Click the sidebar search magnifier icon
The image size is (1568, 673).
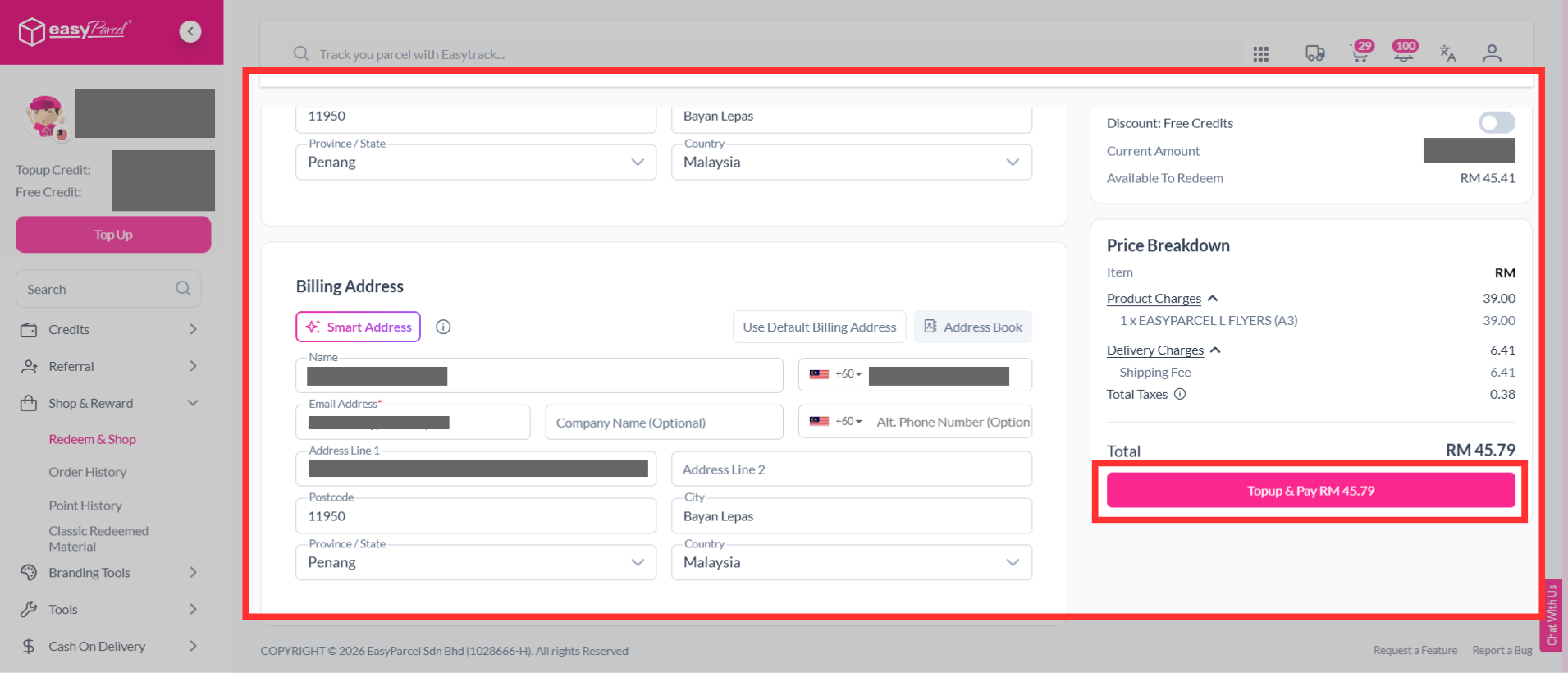(183, 289)
